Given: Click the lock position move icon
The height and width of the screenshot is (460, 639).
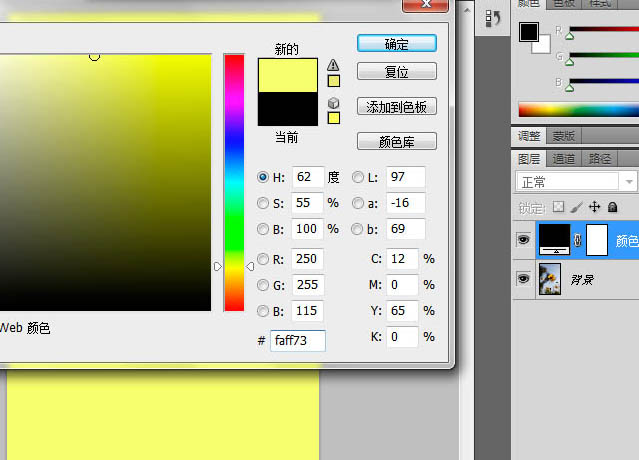Looking at the screenshot, I should 594,207.
